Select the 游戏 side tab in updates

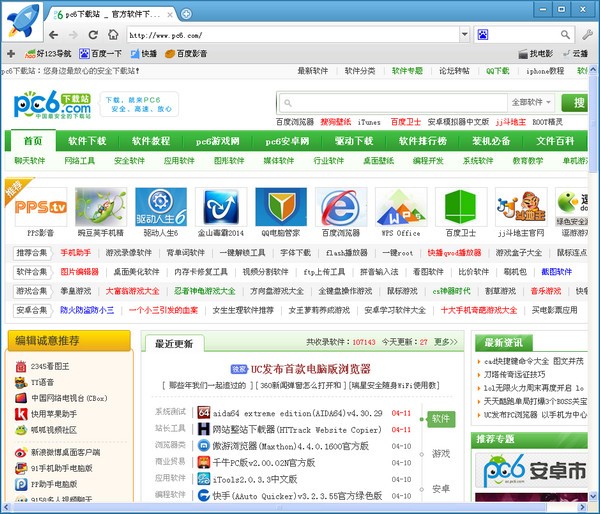[441, 453]
